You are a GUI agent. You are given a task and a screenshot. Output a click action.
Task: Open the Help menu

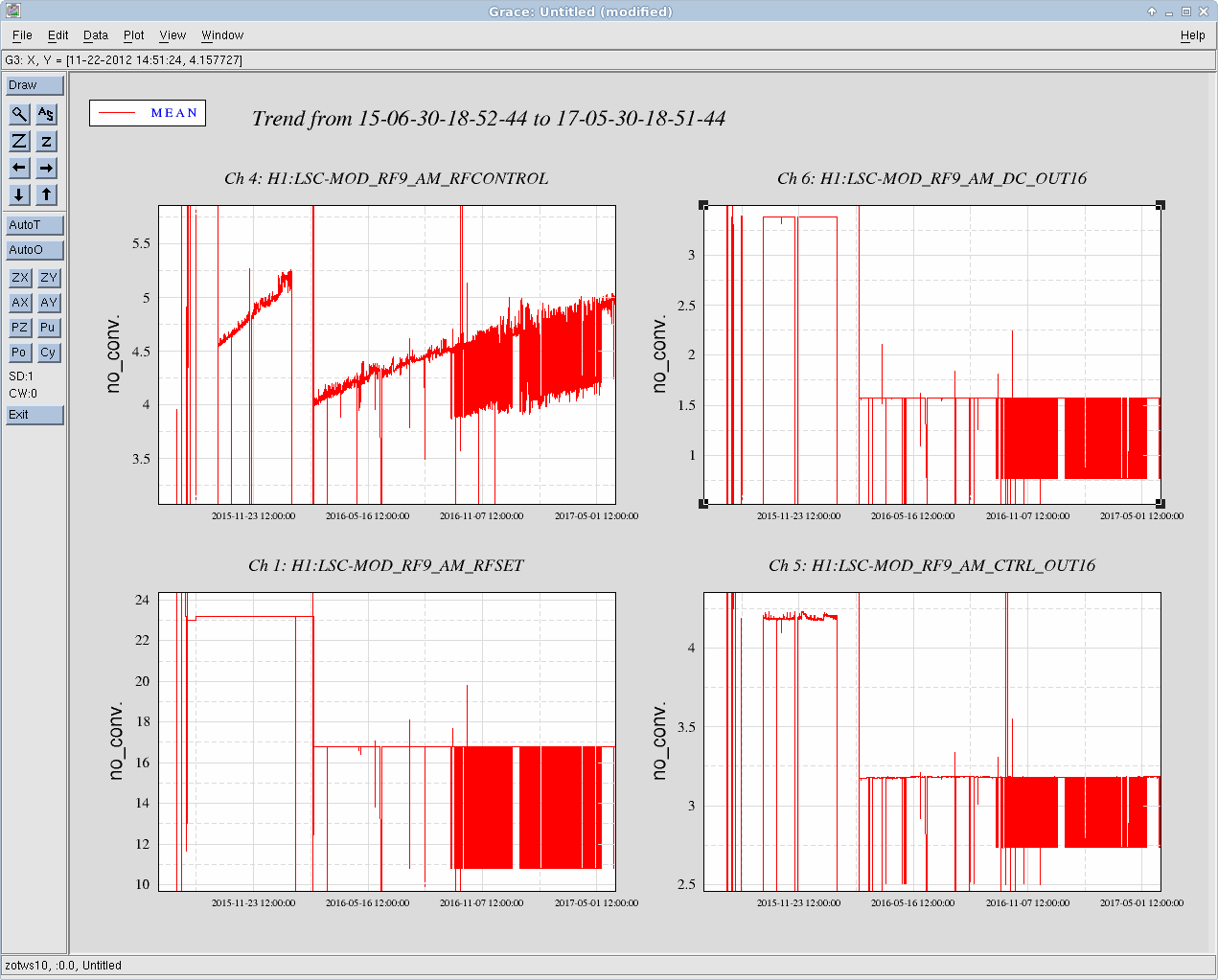click(x=1193, y=35)
